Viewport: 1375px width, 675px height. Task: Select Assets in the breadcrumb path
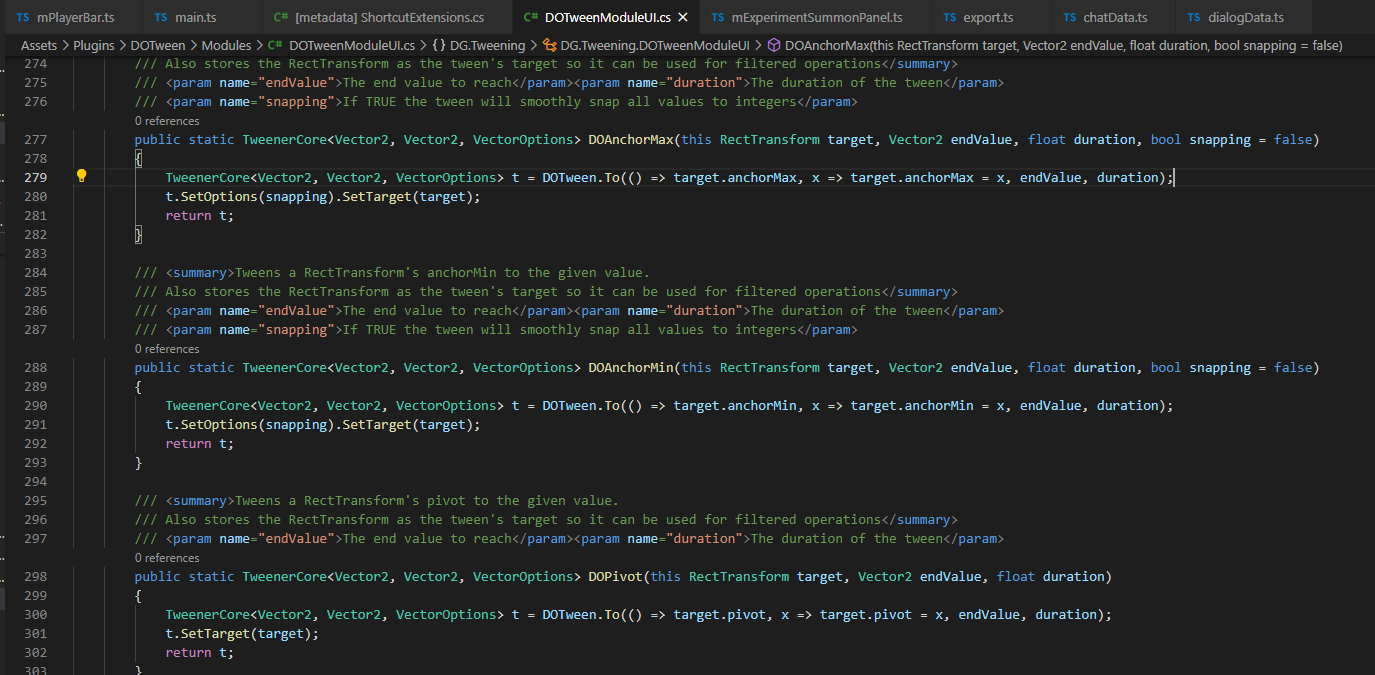point(38,45)
